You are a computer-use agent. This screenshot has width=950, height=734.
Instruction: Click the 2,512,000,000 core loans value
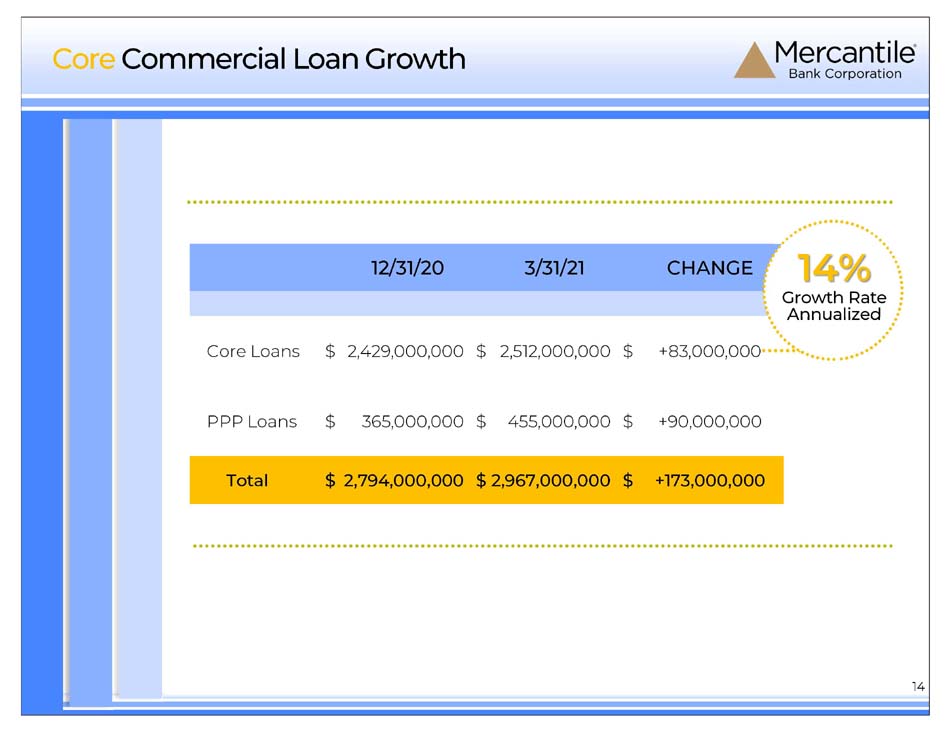coord(555,352)
